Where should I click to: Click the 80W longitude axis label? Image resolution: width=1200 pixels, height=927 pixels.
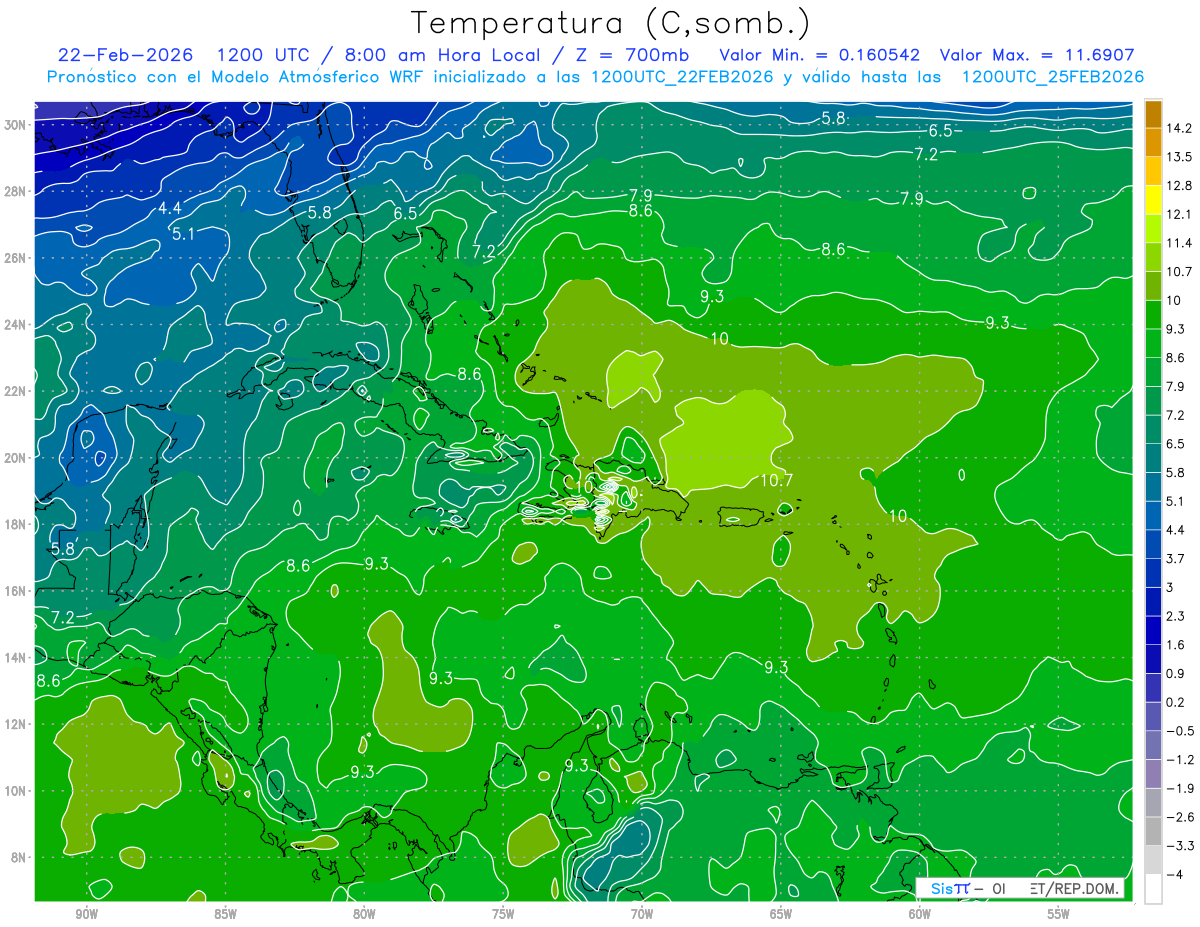click(364, 914)
